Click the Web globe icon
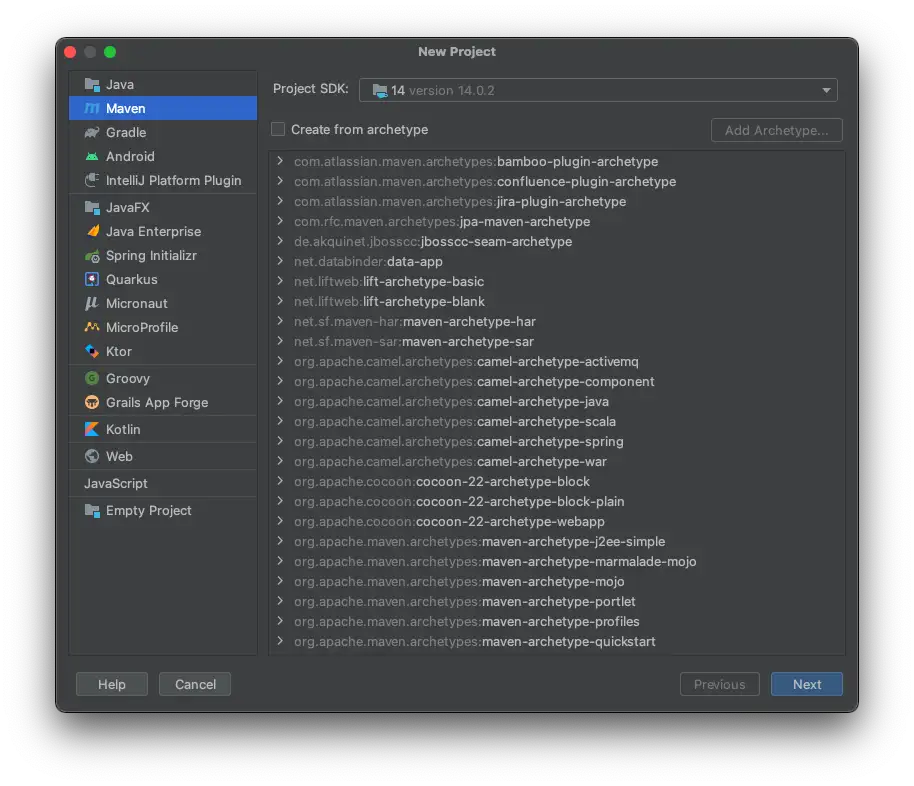The image size is (914, 786). 92,456
